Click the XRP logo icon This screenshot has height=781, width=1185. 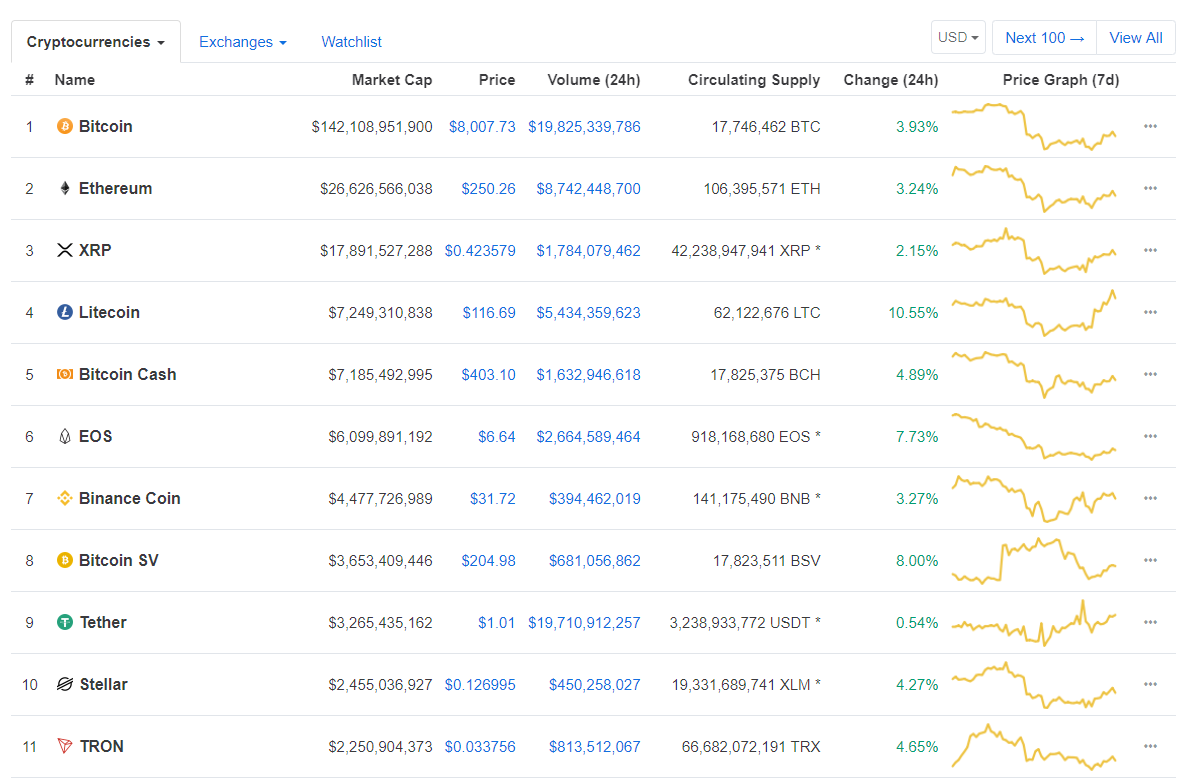[x=65, y=250]
